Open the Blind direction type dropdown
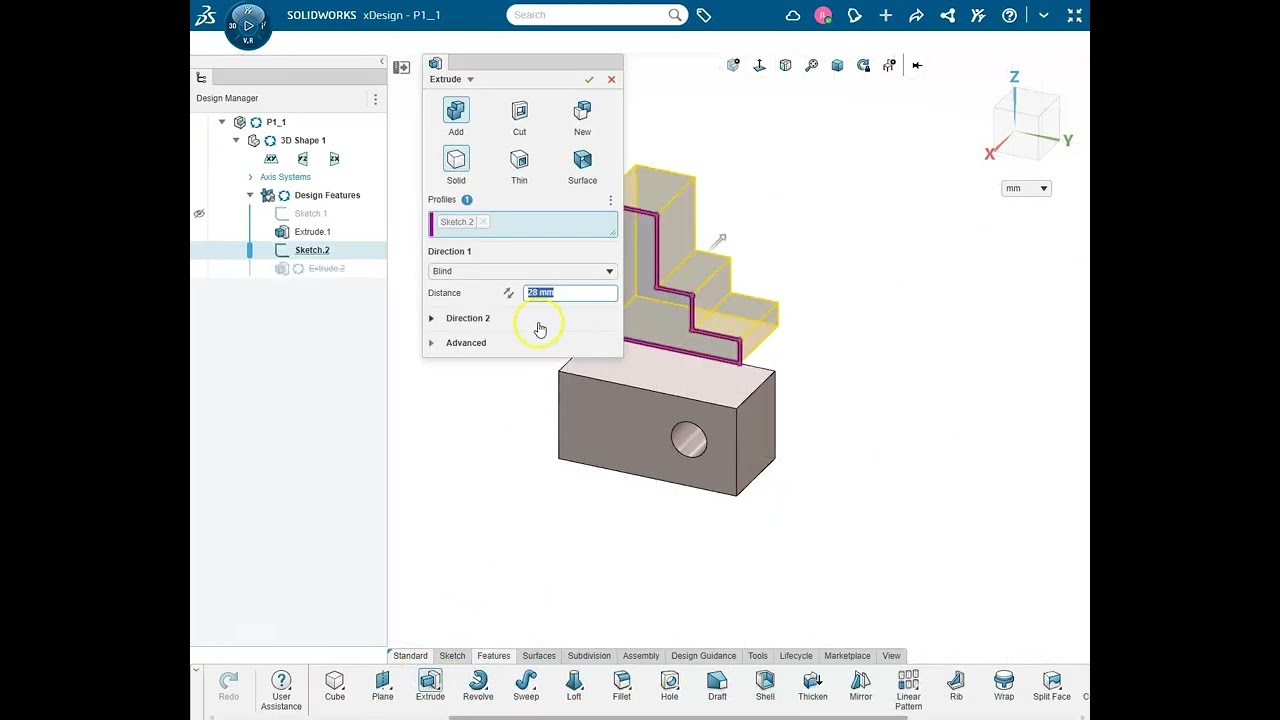The height and width of the screenshot is (720, 1280). (x=522, y=271)
